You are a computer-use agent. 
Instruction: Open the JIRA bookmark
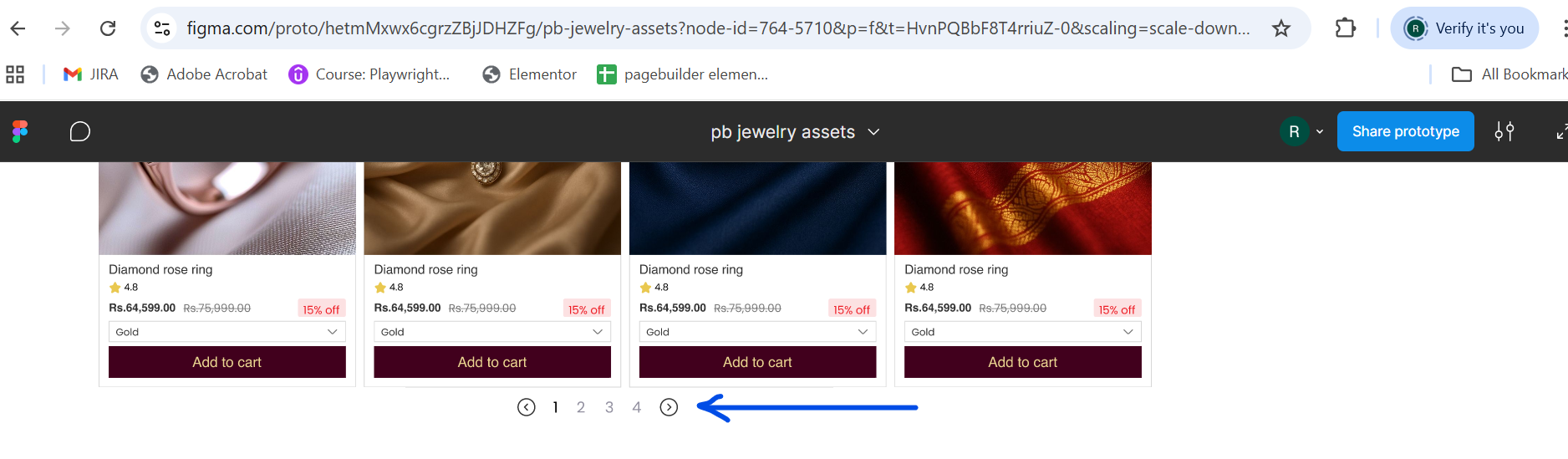91,74
